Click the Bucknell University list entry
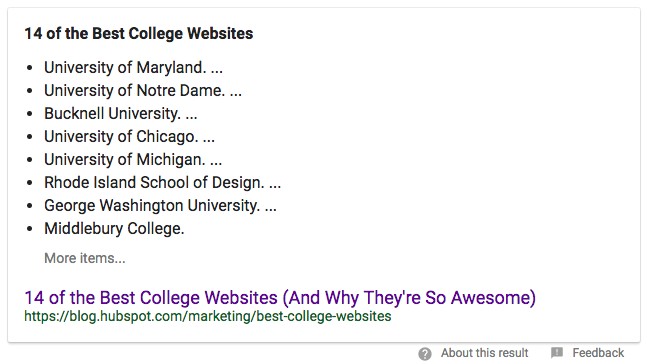This screenshot has height=364, width=647. click(120, 114)
